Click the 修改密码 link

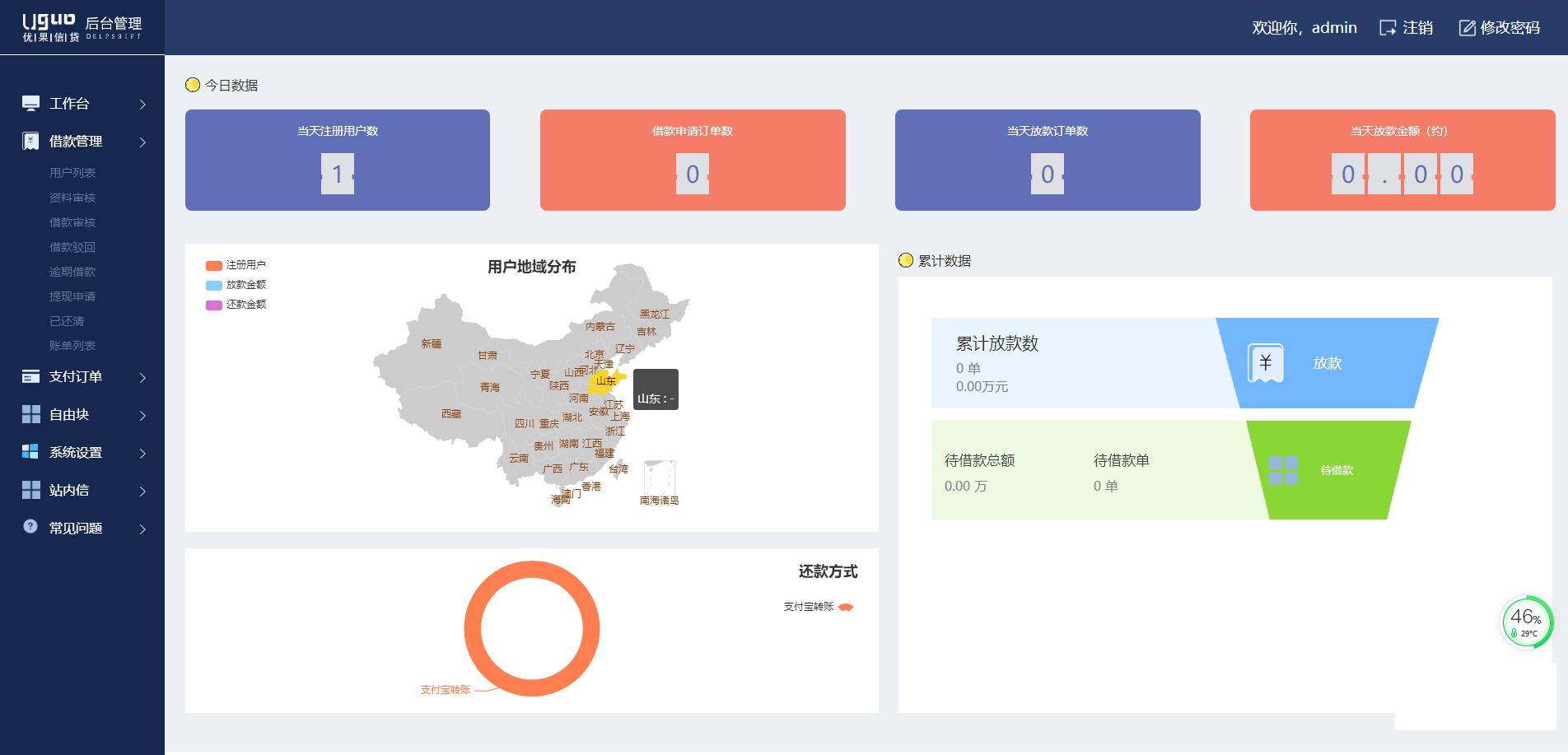tap(1500, 28)
